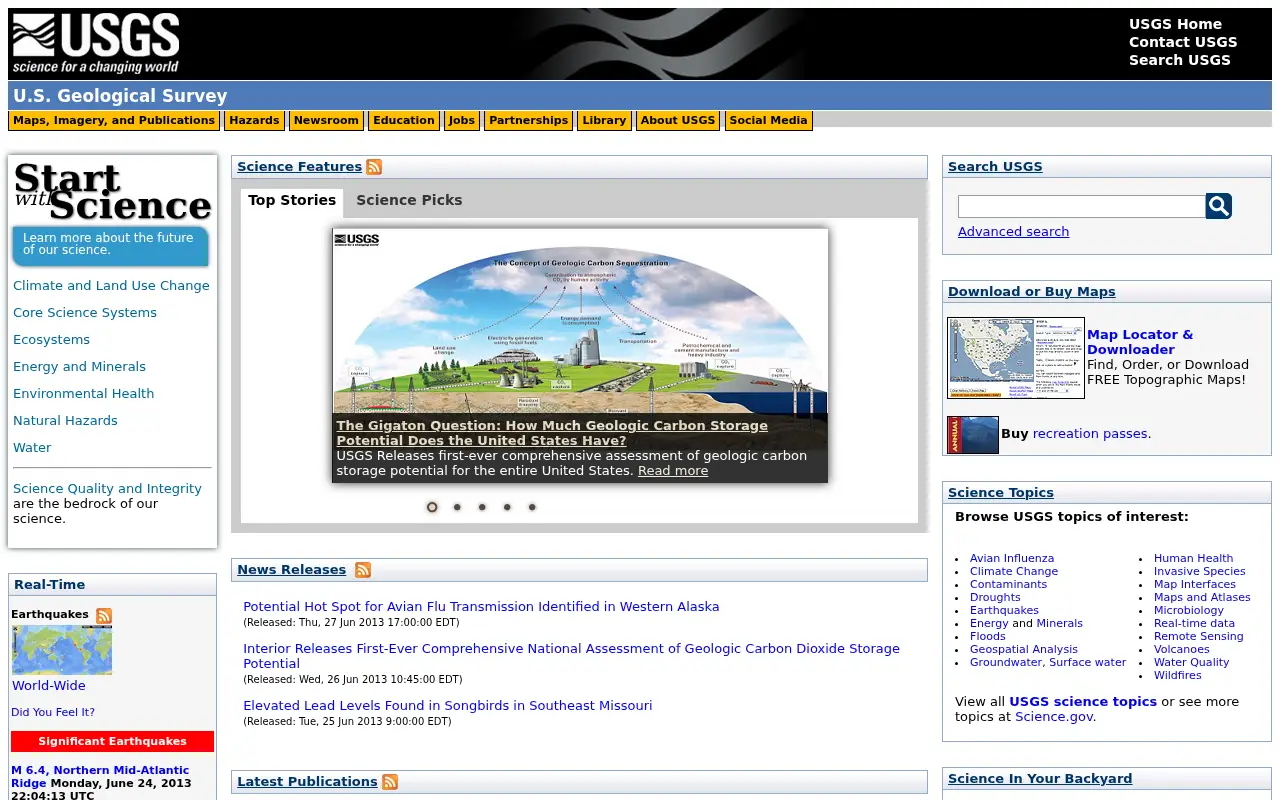Viewport: 1280px width, 800px height.
Task: Open Maps, Imagery, and Publications menu
Action: pyautogui.click(x=114, y=121)
